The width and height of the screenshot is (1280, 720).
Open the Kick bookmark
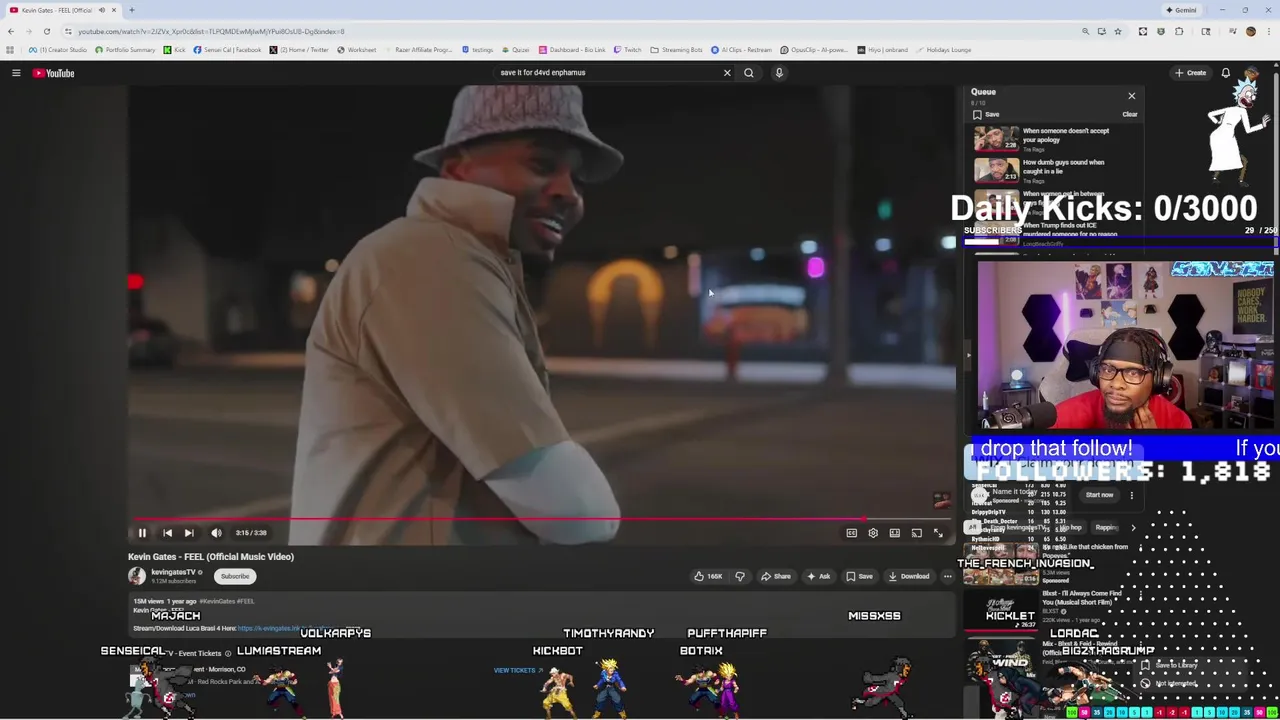175,50
